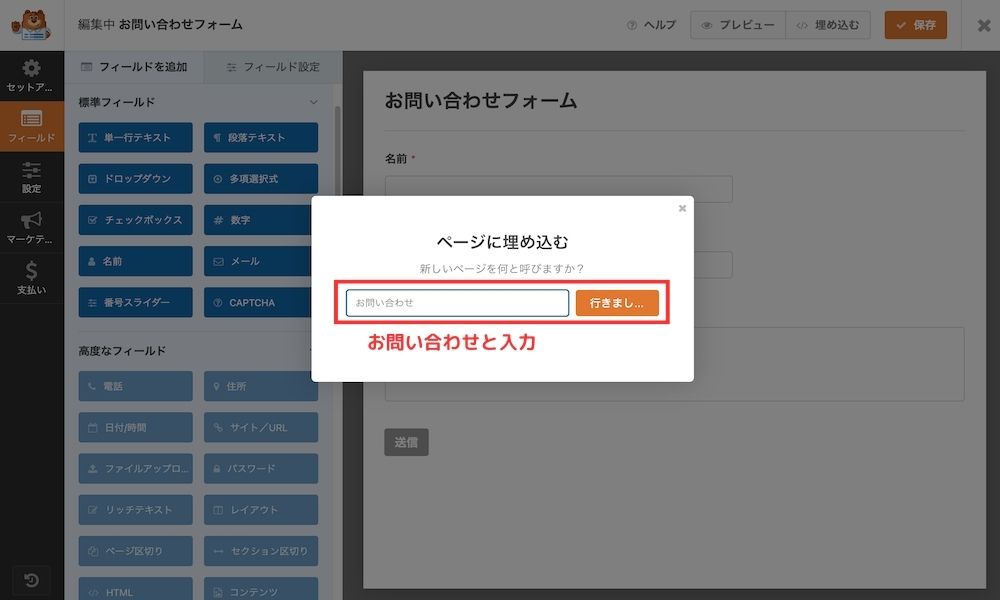
Task: Add a 番号スライダー field
Action: click(135, 303)
